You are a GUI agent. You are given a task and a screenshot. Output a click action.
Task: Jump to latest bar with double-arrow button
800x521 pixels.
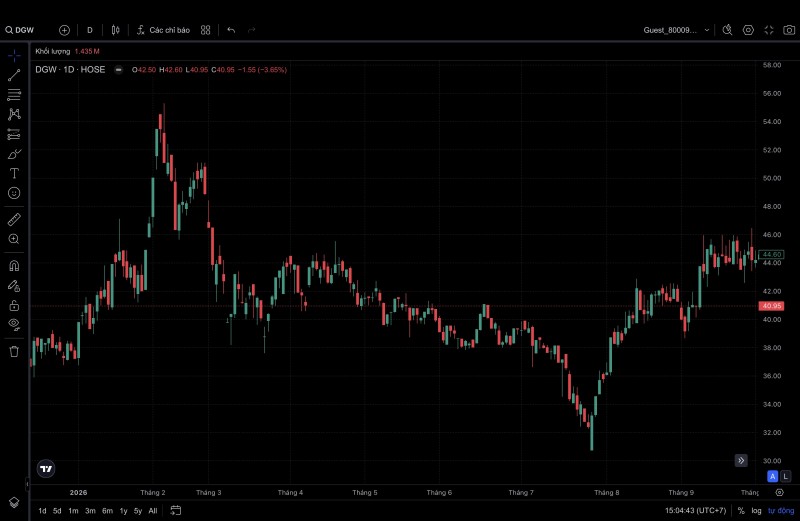pos(741,460)
